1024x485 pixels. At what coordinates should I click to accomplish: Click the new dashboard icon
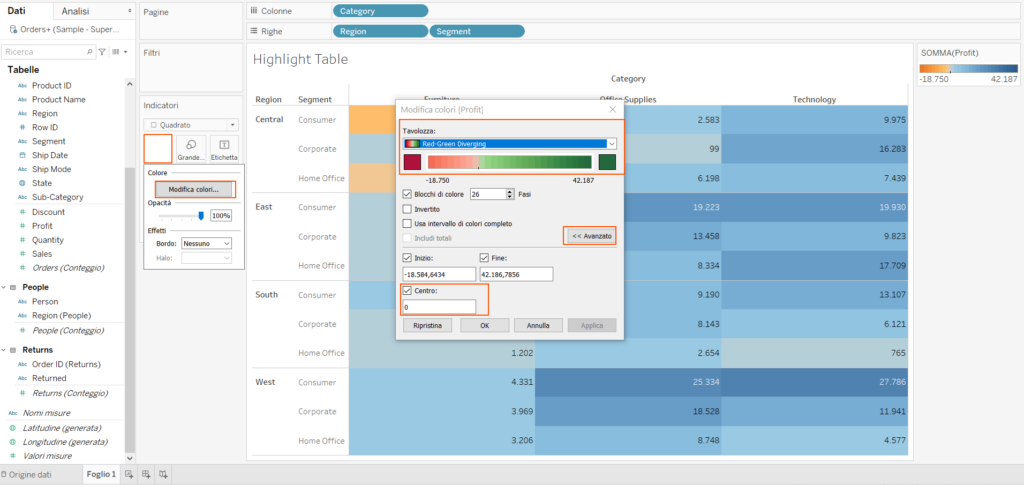click(146, 474)
